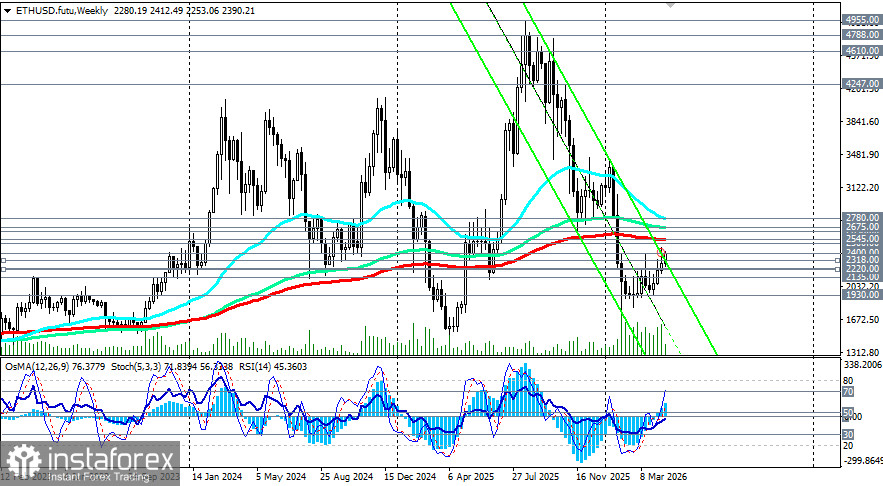Viewport: 883px width, 486px height.
Task: Click the 4610.00 price level label
Action: tap(862, 51)
